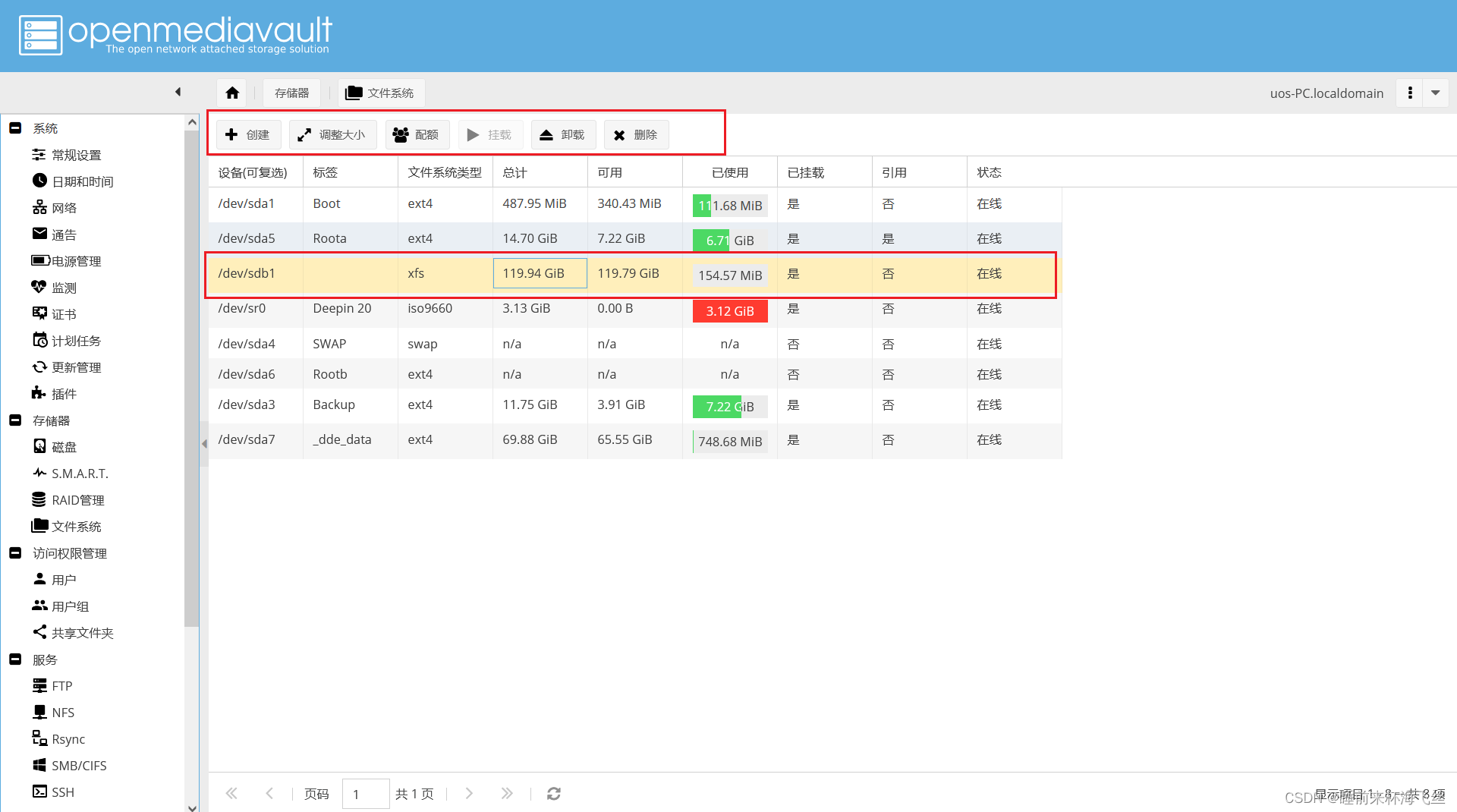Click the 配额 (Quota) button

(417, 134)
